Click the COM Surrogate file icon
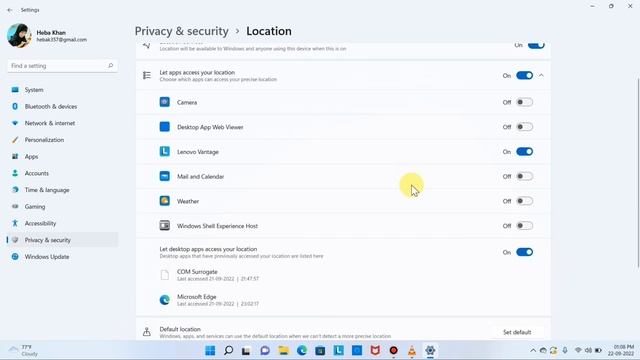This screenshot has width=640, height=360. click(x=164, y=275)
